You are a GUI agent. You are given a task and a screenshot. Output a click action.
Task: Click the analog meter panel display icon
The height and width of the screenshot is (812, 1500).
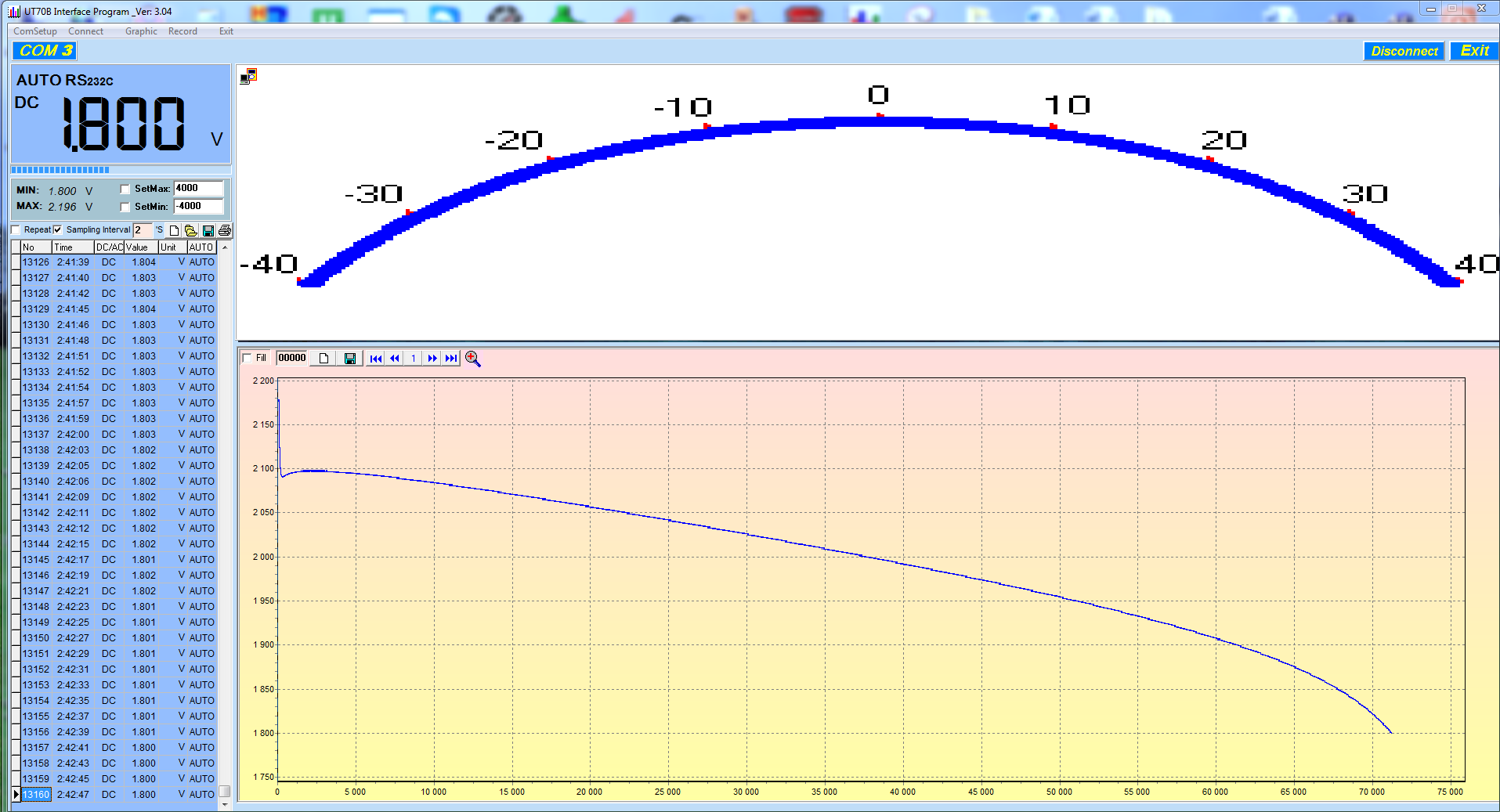point(248,76)
